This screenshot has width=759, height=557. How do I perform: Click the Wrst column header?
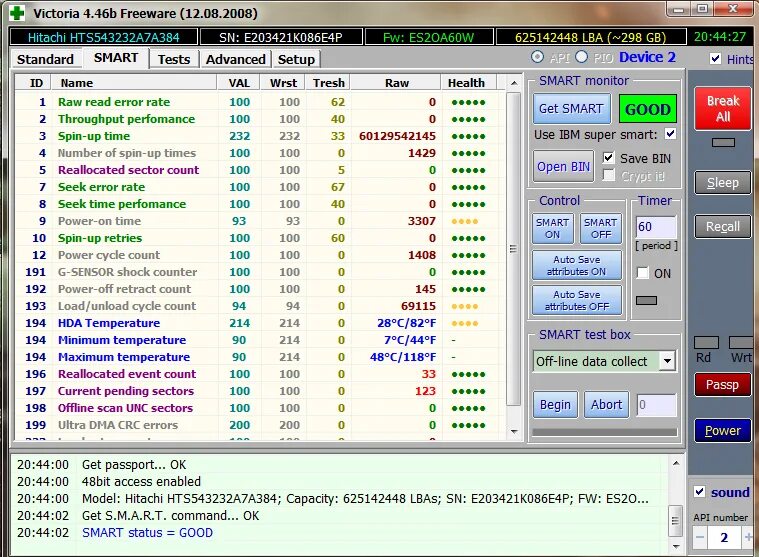(283, 83)
